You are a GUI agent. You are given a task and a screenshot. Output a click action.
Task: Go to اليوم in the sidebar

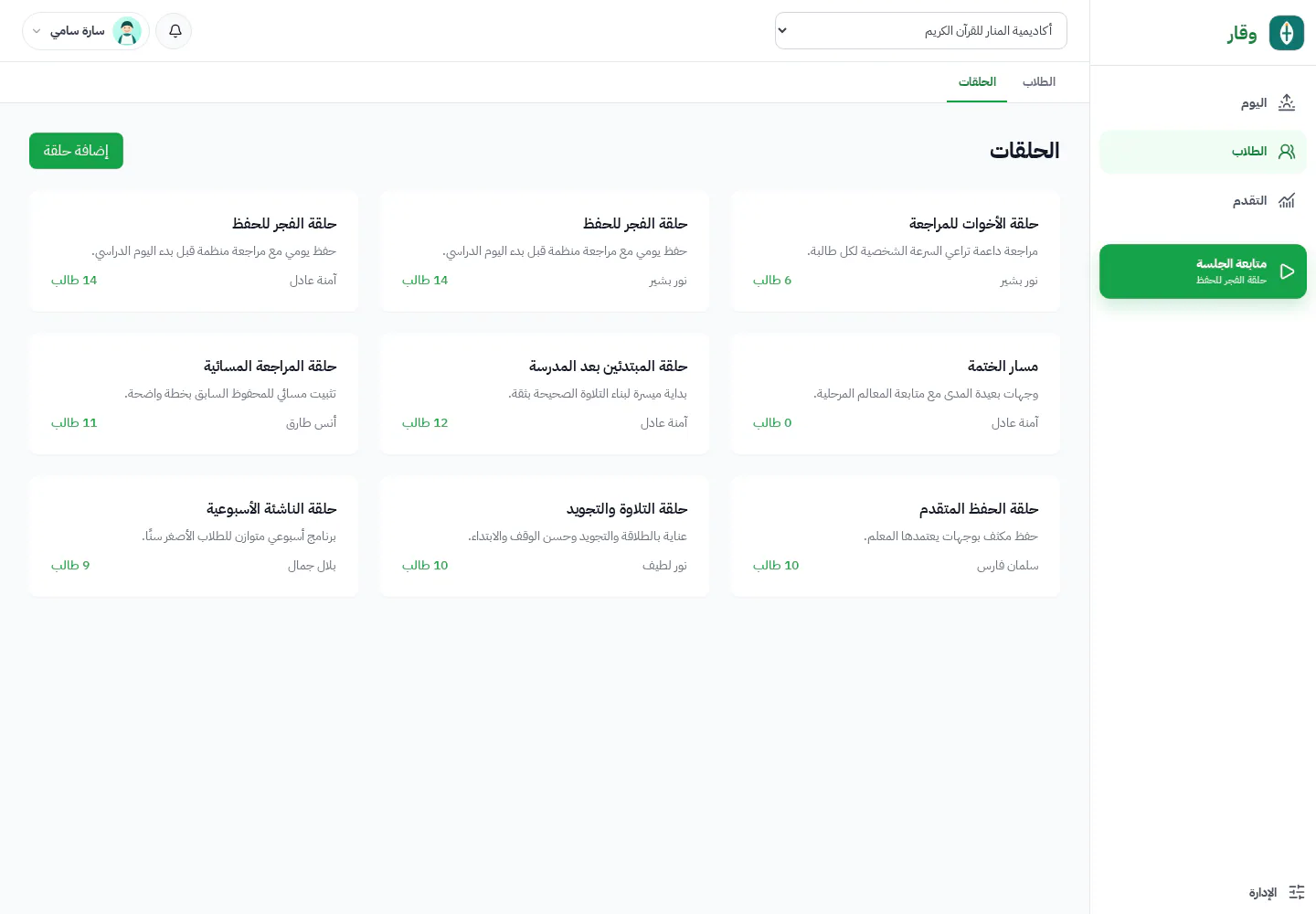(1203, 103)
